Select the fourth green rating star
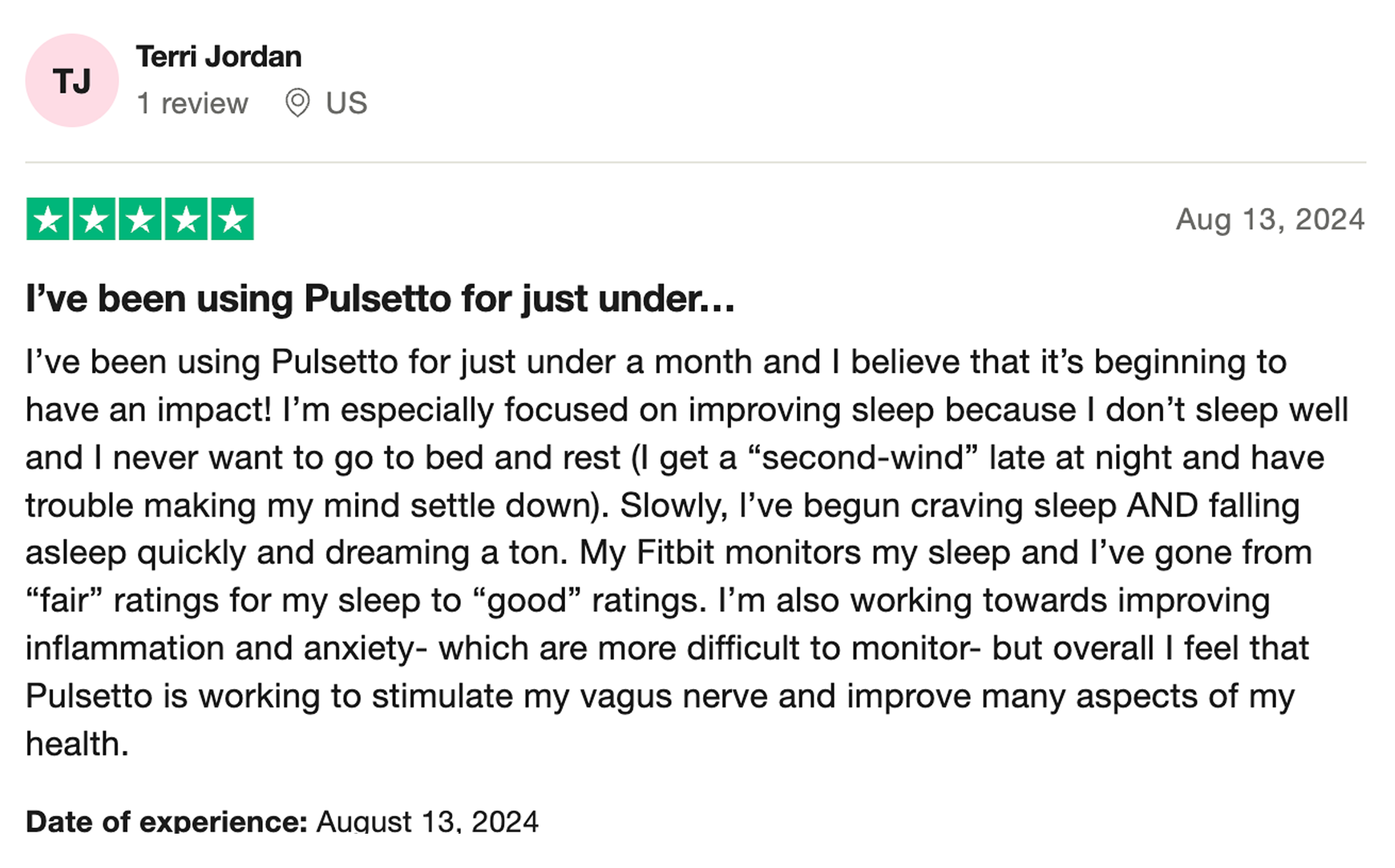This screenshot has width=1395, height=868. click(x=186, y=219)
